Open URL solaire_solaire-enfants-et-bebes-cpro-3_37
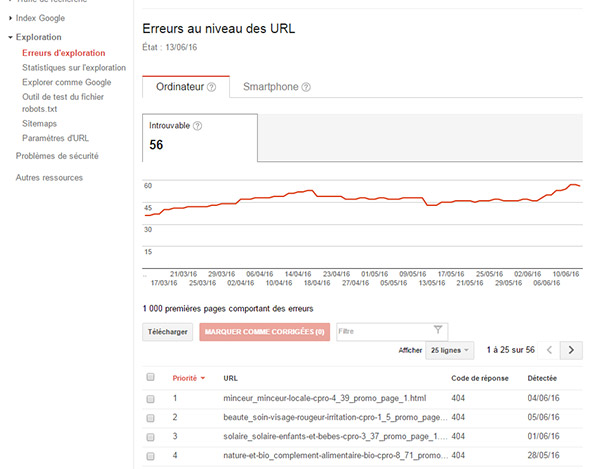This screenshot has width=600, height=469. pos(335,436)
